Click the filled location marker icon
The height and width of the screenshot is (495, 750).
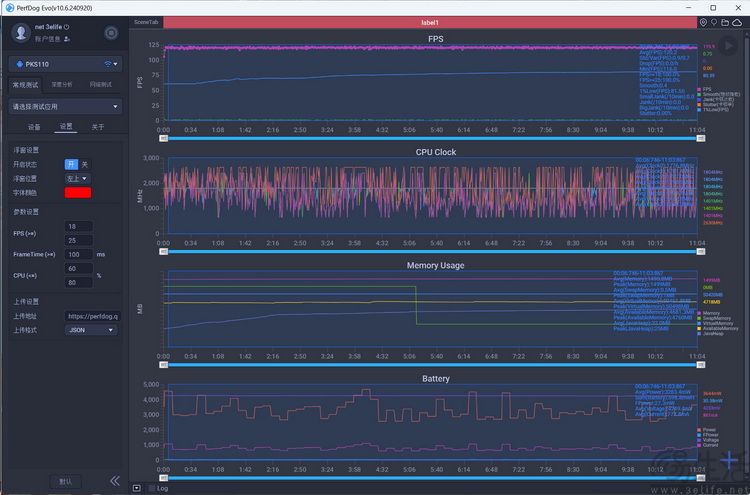pyautogui.click(x=703, y=22)
